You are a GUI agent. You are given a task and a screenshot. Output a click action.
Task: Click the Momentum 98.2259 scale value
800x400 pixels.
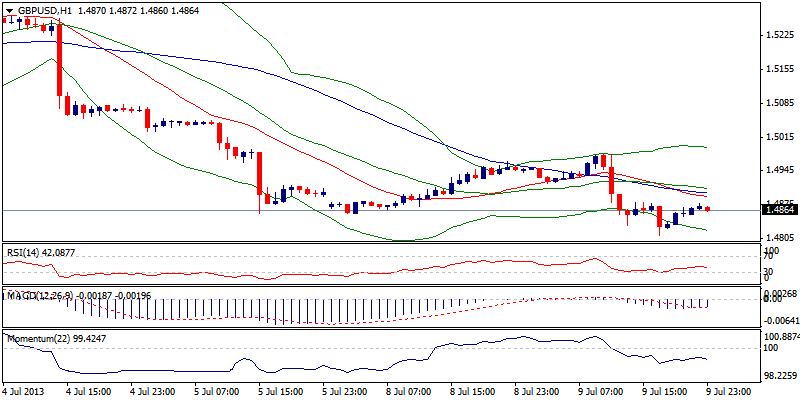point(779,376)
